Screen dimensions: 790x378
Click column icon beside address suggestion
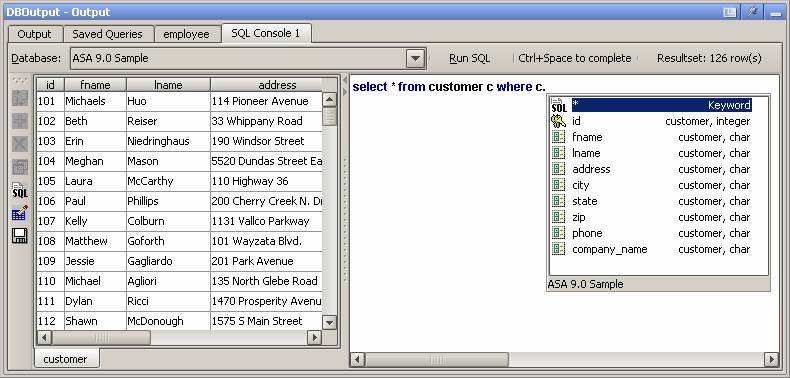coord(559,169)
